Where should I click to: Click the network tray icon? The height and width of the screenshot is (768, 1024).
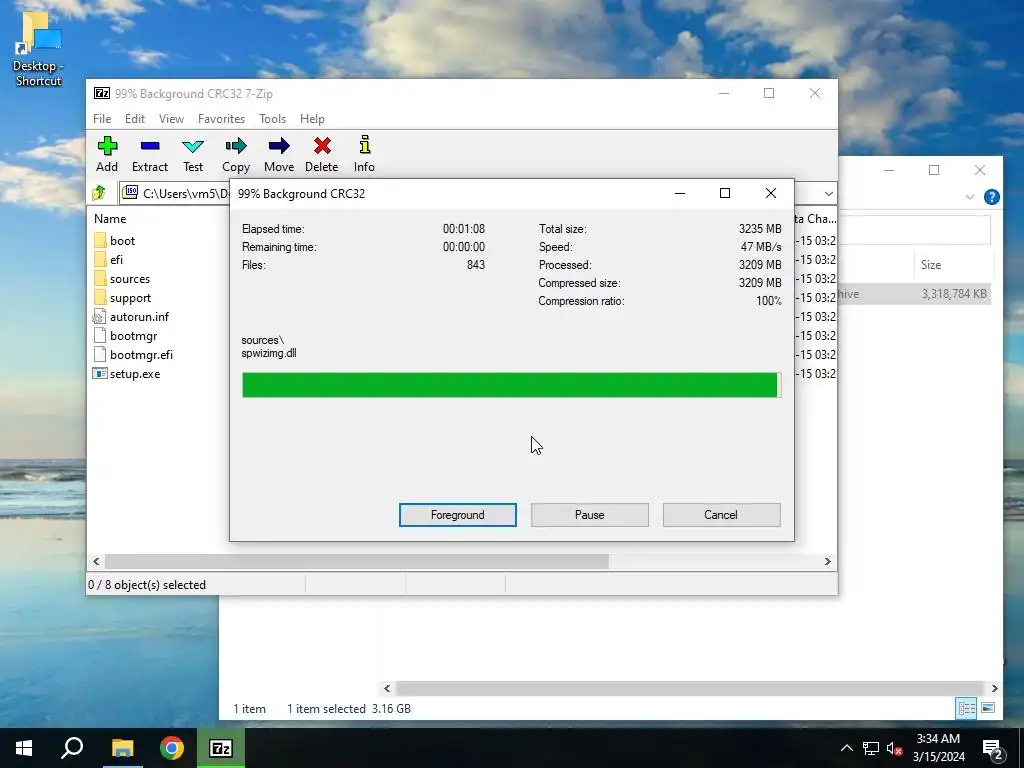(871, 748)
